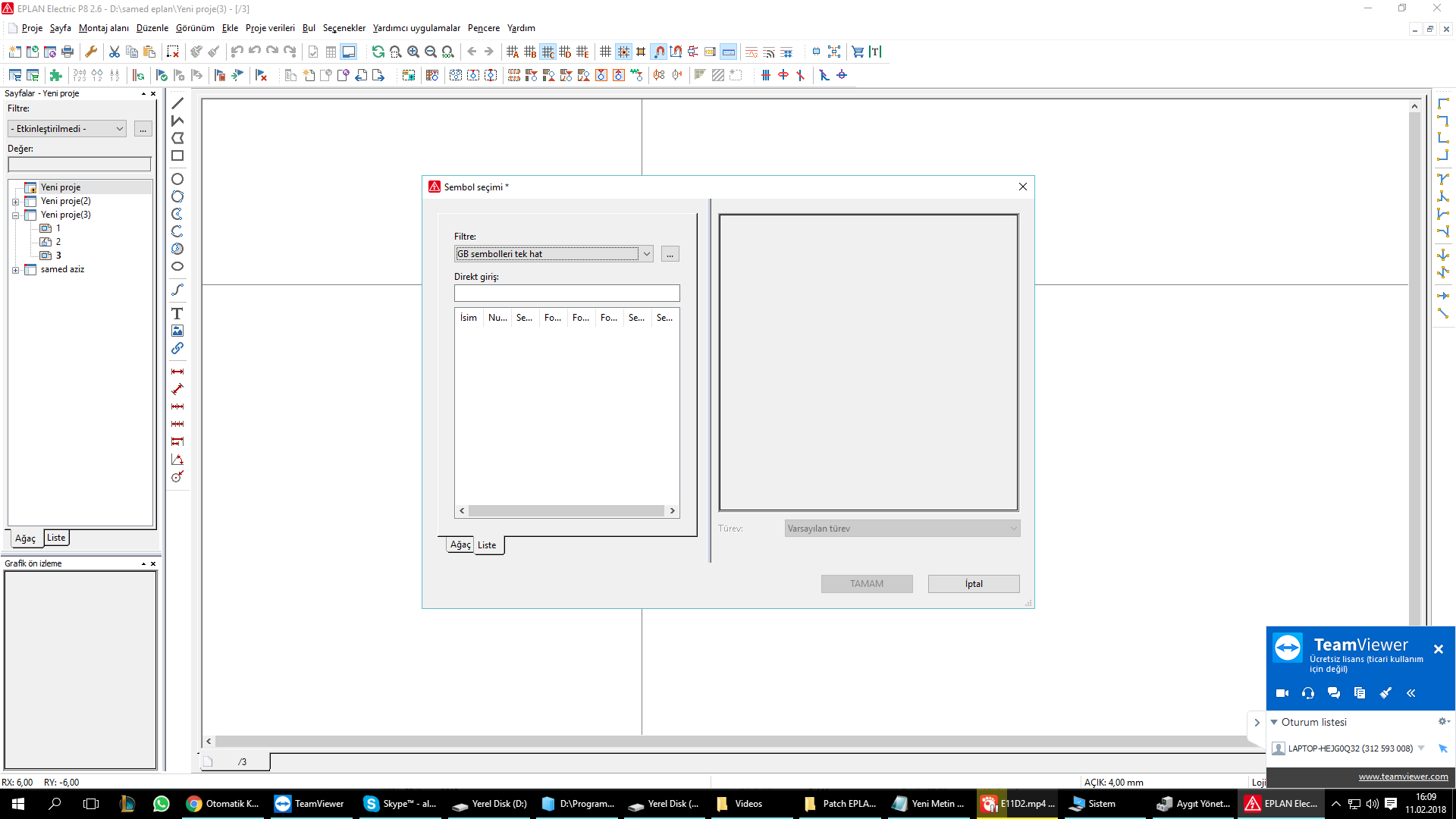Open Chrome Otomatik K... in taskbar
1456x819 pixels.
pos(223,804)
